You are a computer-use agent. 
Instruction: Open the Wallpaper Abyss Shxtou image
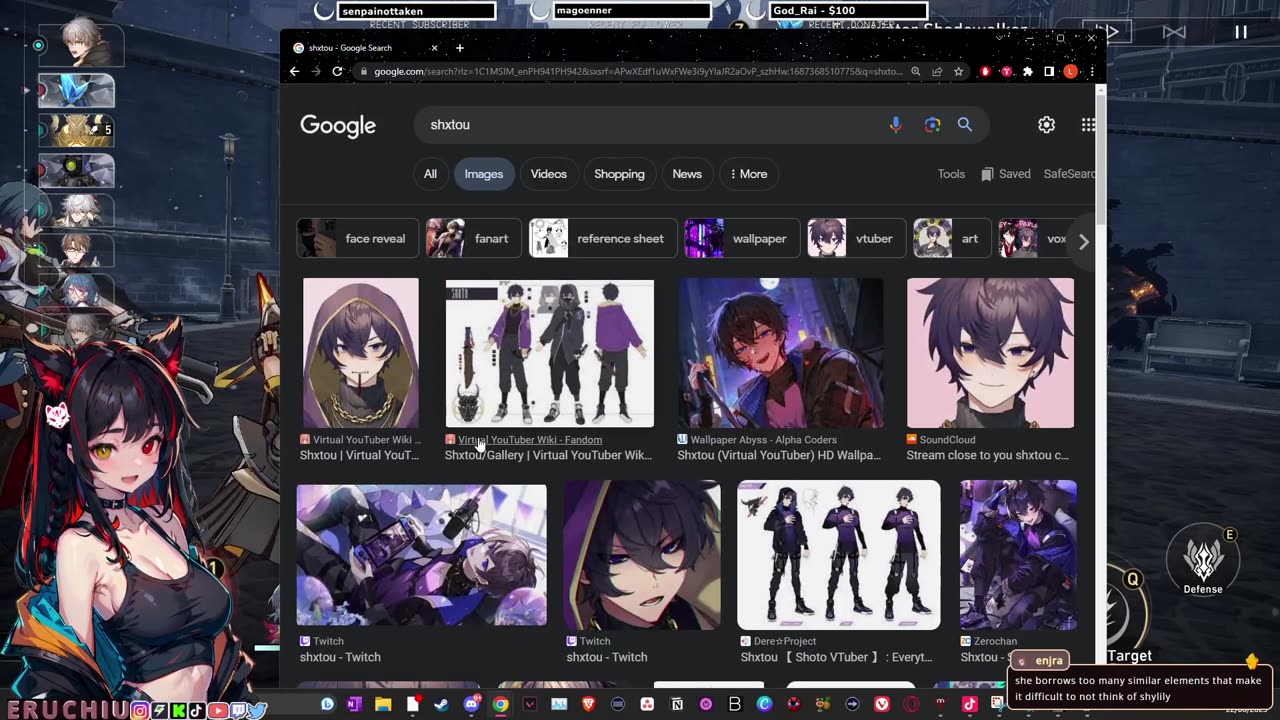pyautogui.click(x=781, y=353)
